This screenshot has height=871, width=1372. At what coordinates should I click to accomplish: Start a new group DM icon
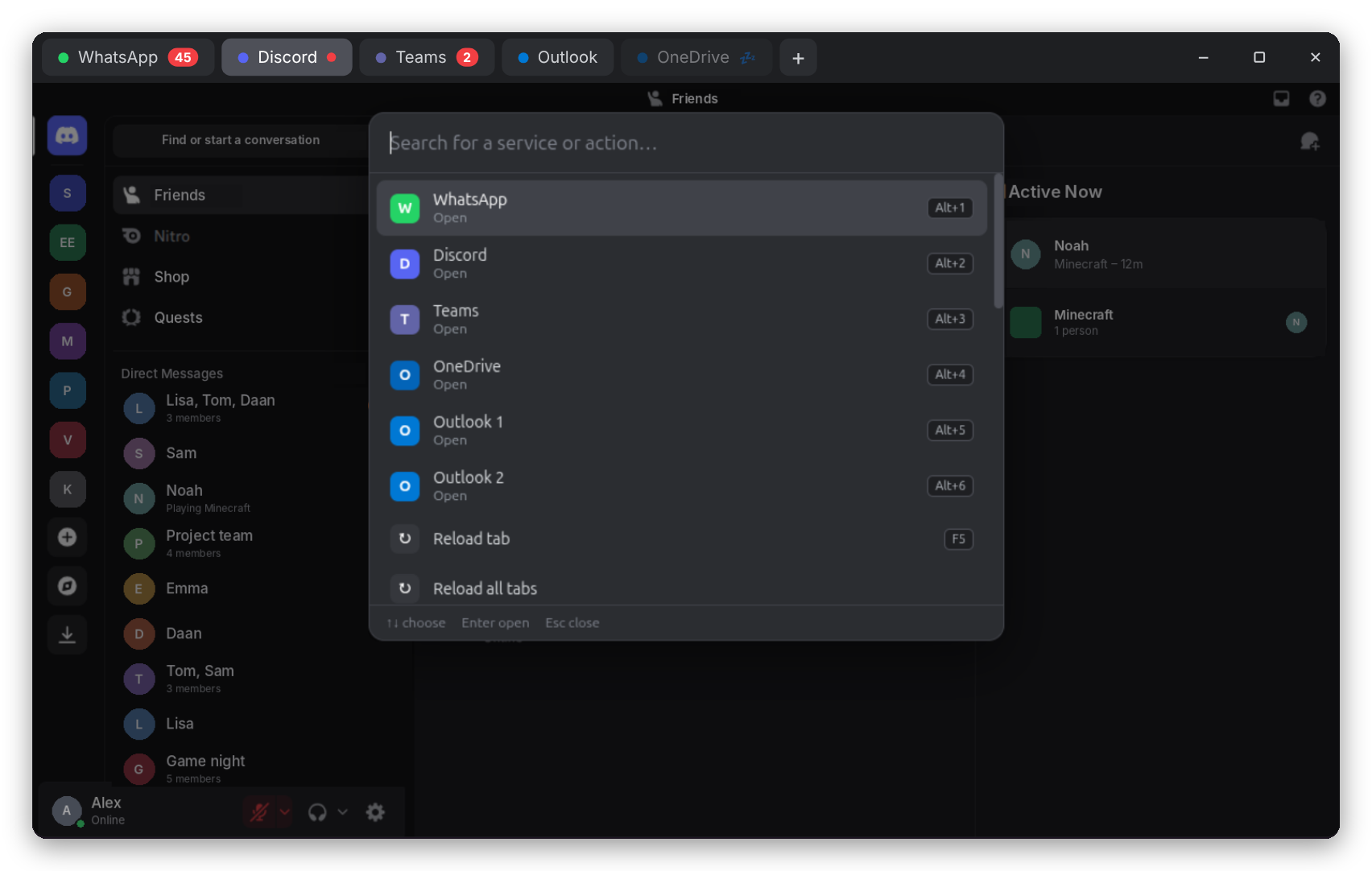tap(1310, 142)
